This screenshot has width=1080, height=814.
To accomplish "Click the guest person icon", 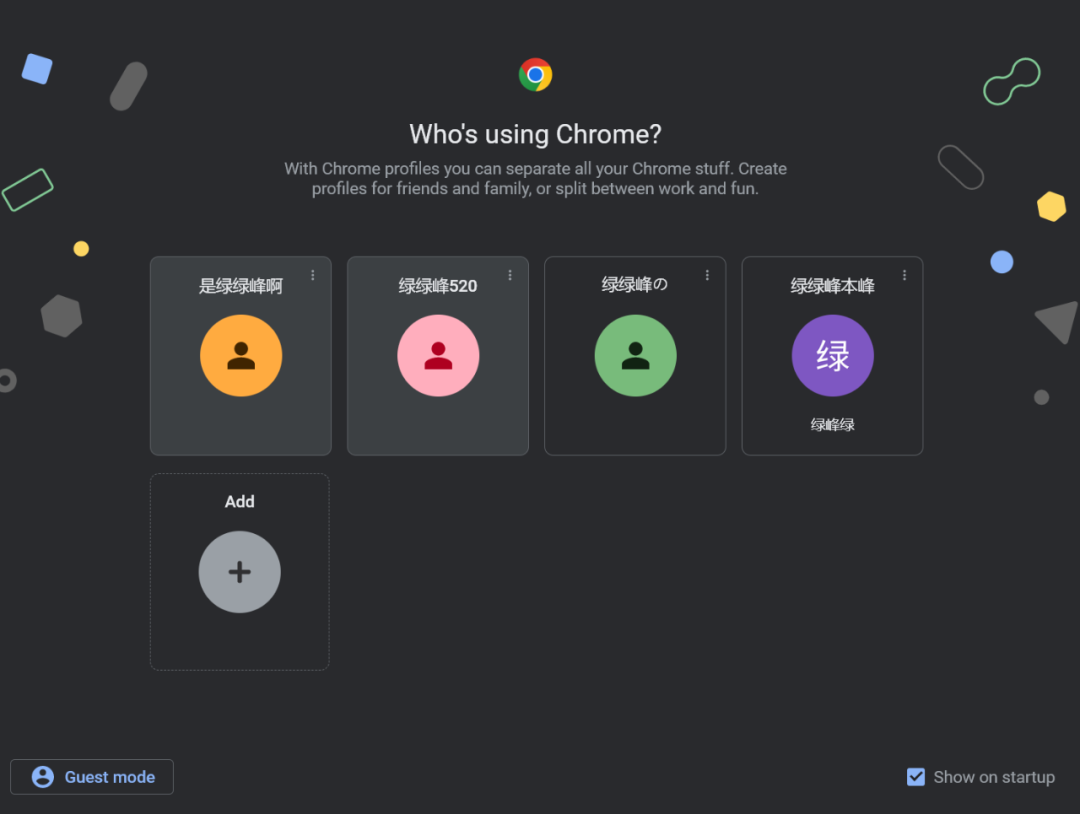I will pyautogui.click(x=43, y=777).
